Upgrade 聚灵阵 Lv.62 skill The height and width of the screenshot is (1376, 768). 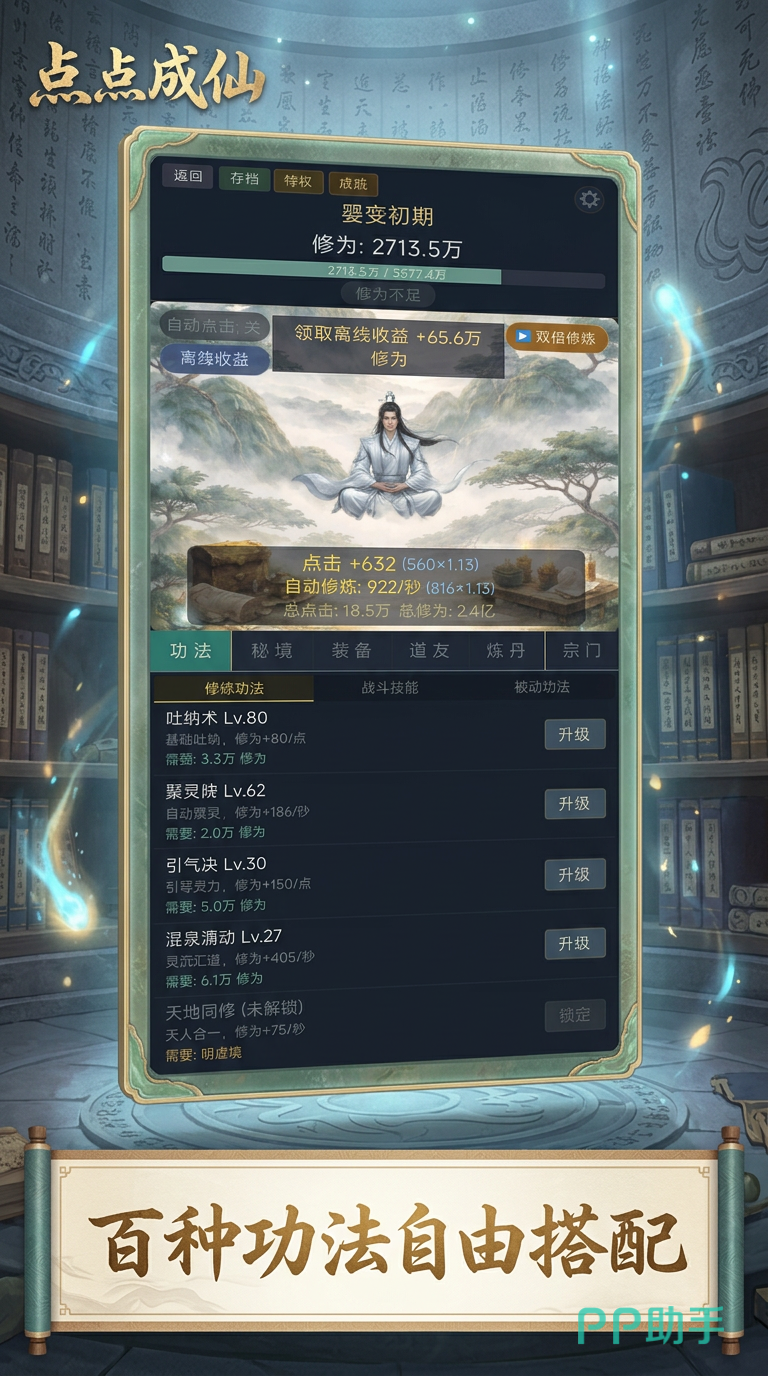(x=574, y=803)
